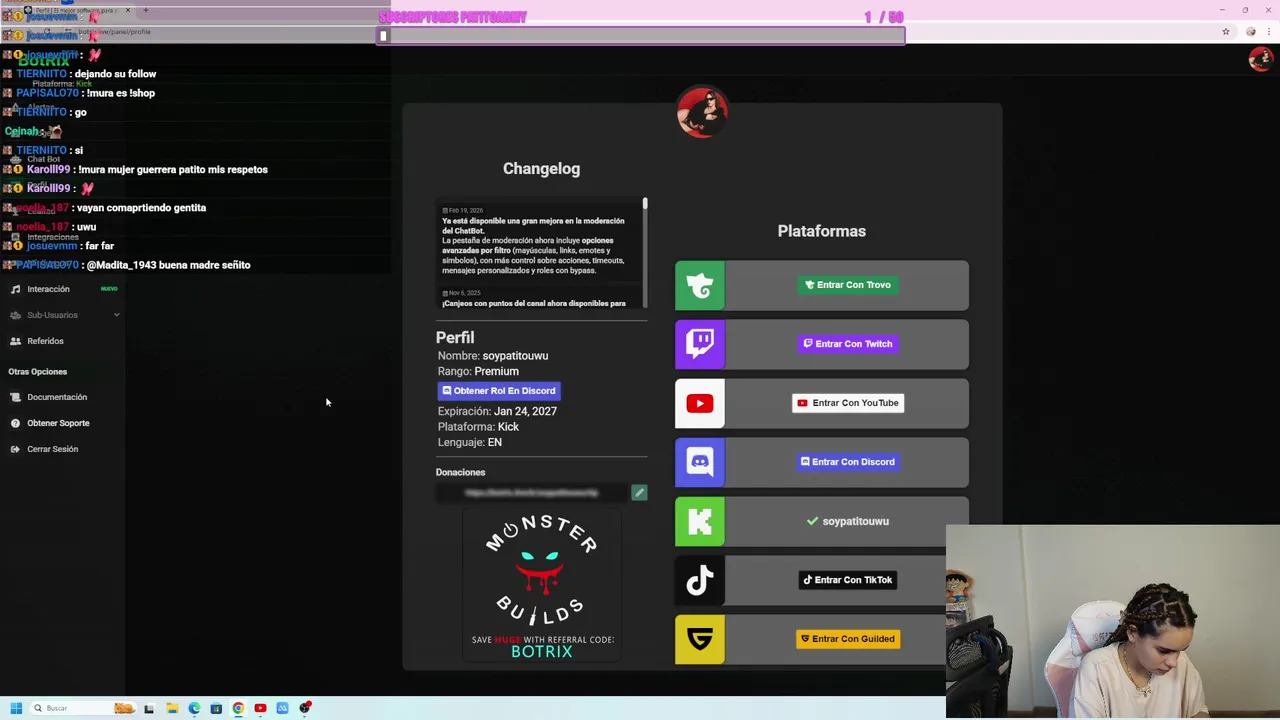Click chat message 'dejando su follow'
Screen dimensions: 1280x720
(115, 74)
